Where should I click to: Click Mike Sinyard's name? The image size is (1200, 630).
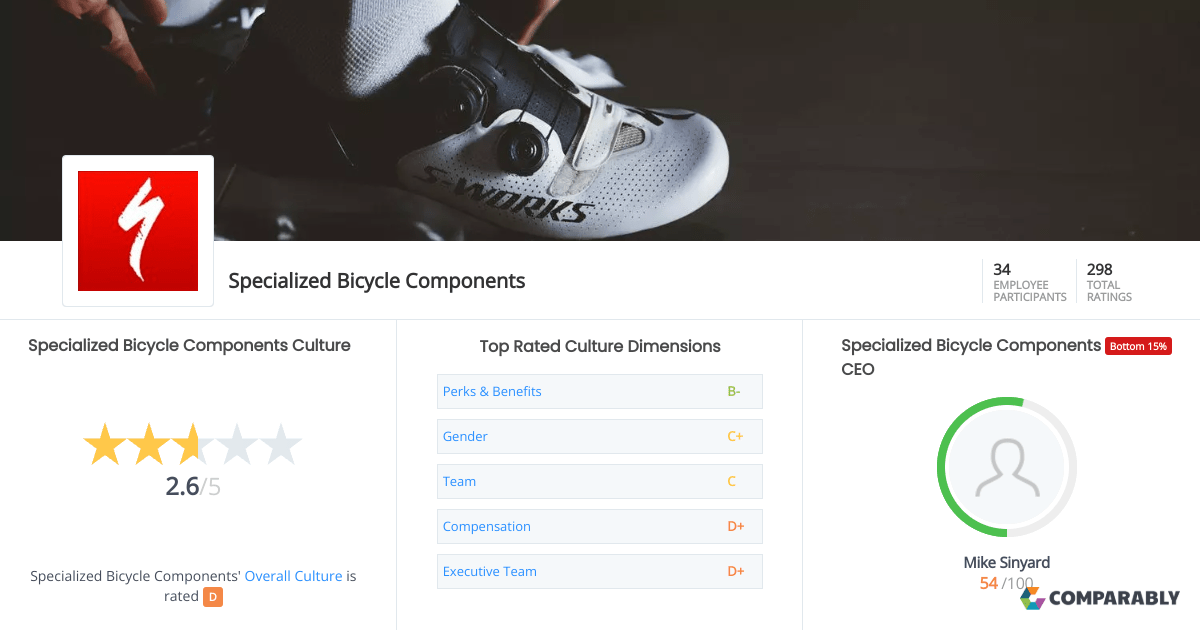(x=1007, y=562)
